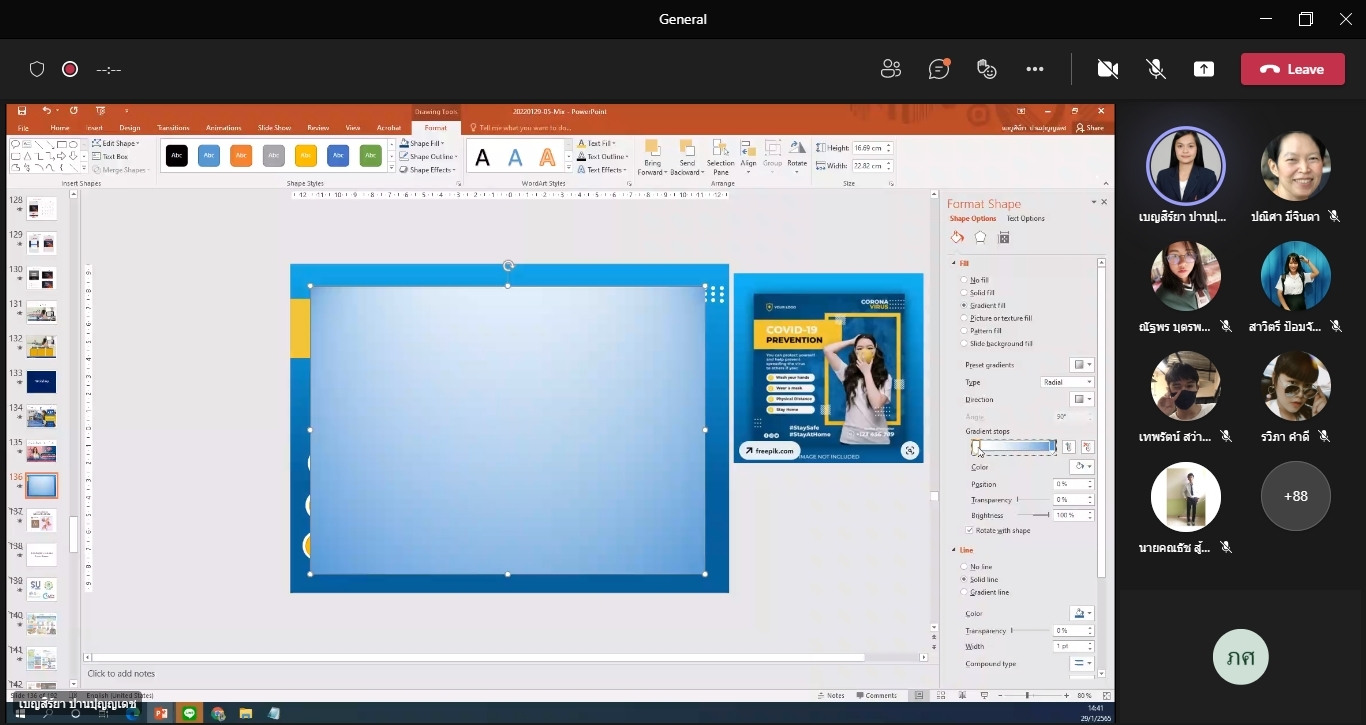Viewport: 1366px width, 725px height.
Task: Open the reactions icon in Teams toolbar
Action: point(987,69)
